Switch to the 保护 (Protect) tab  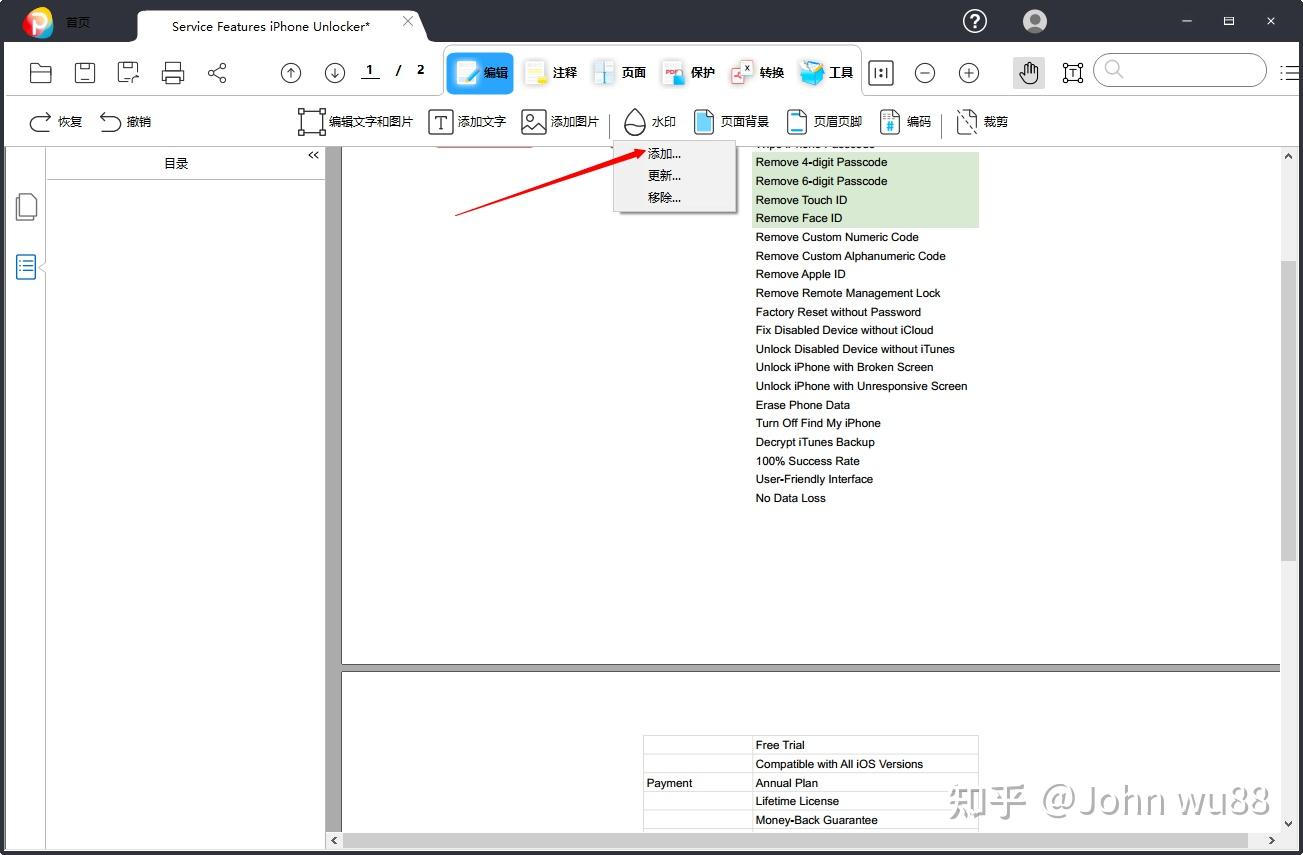pos(688,72)
